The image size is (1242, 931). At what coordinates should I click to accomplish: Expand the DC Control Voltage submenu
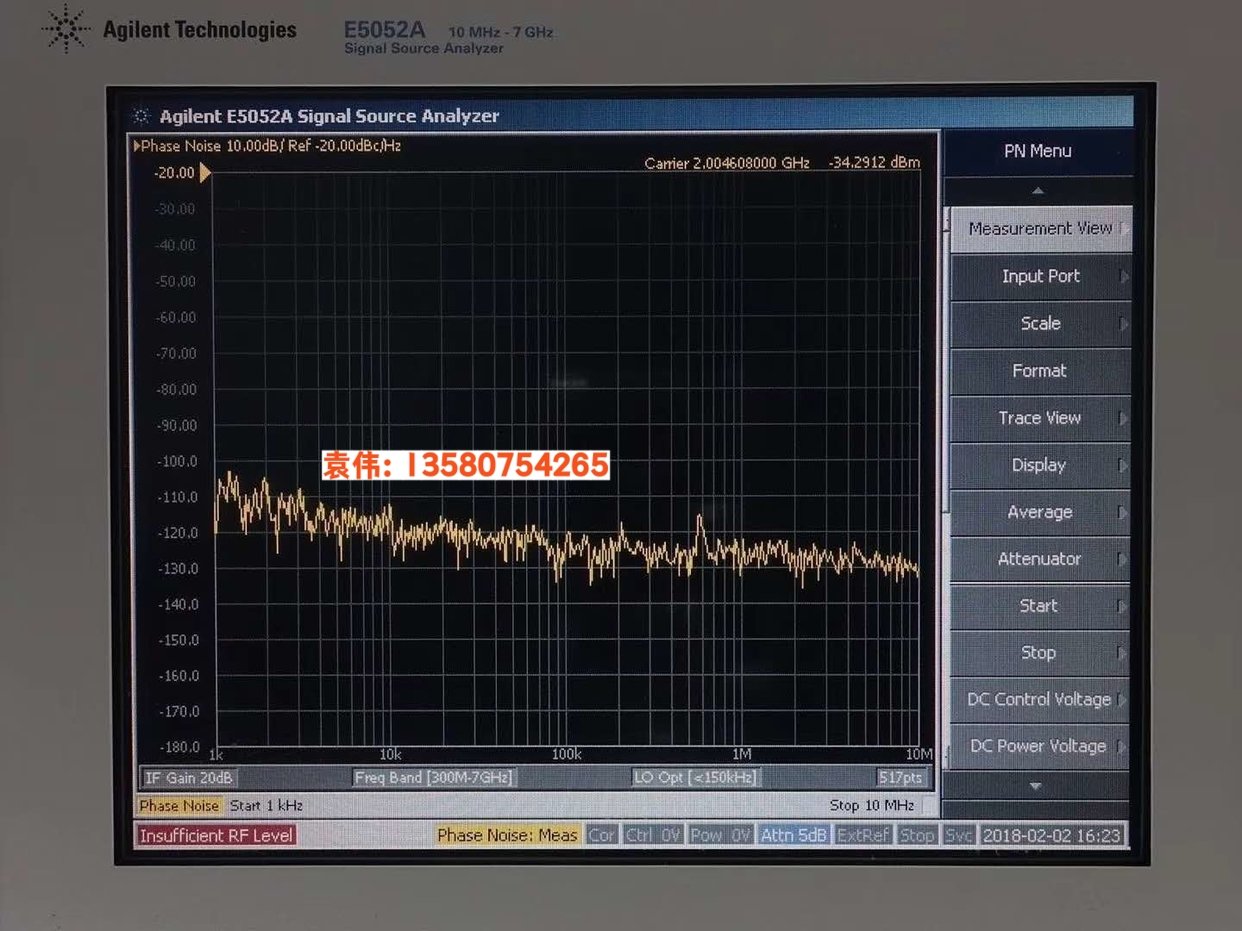coord(1040,699)
